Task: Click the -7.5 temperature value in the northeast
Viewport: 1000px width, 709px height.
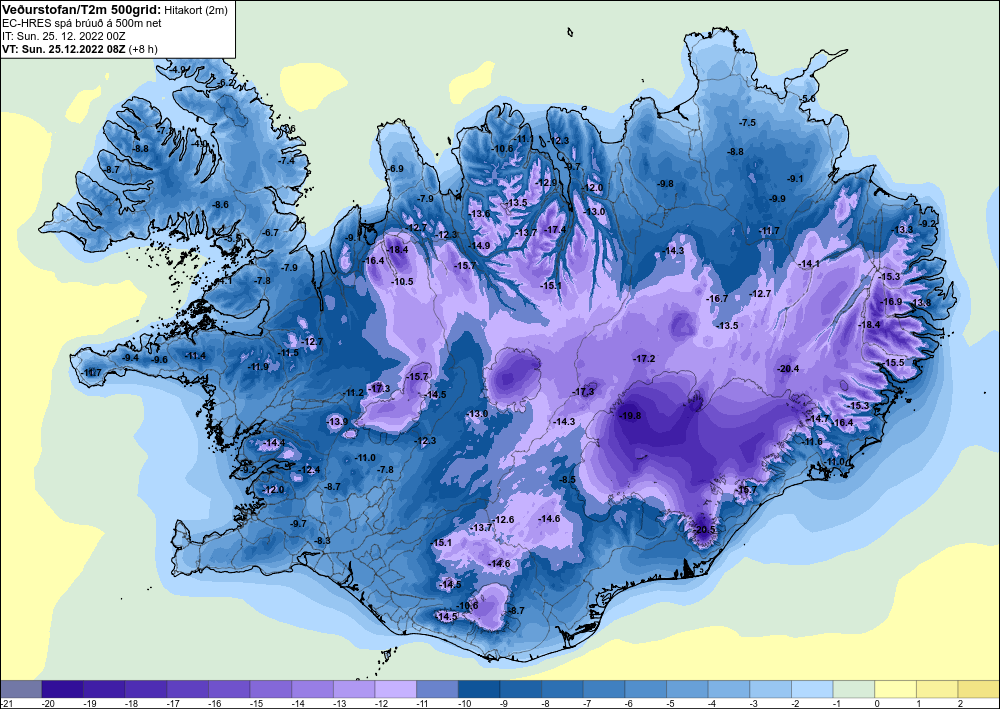Action: tap(747, 122)
